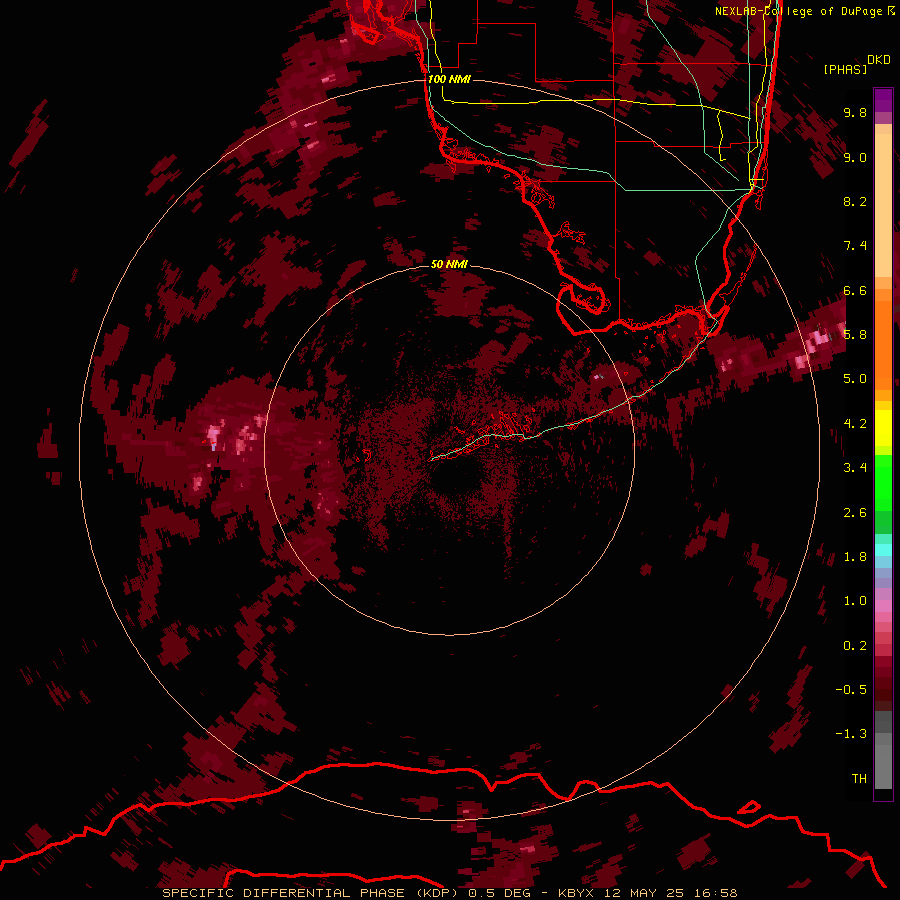Click the 0.2 value on color scale
Viewport: 900px width, 900px height.
pyautogui.click(x=855, y=646)
